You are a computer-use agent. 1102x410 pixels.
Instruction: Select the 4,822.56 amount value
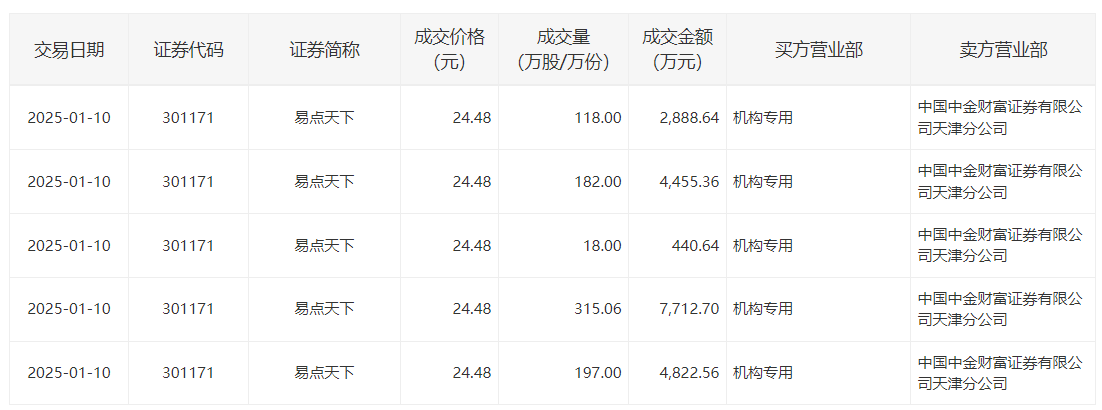pos(689,373)
